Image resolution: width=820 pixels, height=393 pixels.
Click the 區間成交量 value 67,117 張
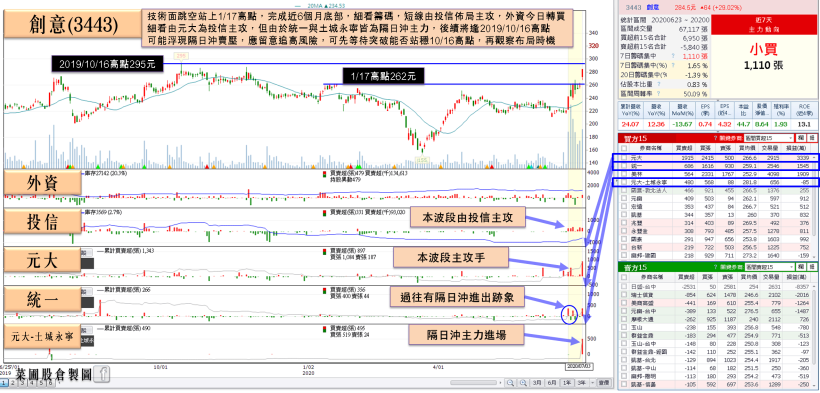tap(694, 29)
